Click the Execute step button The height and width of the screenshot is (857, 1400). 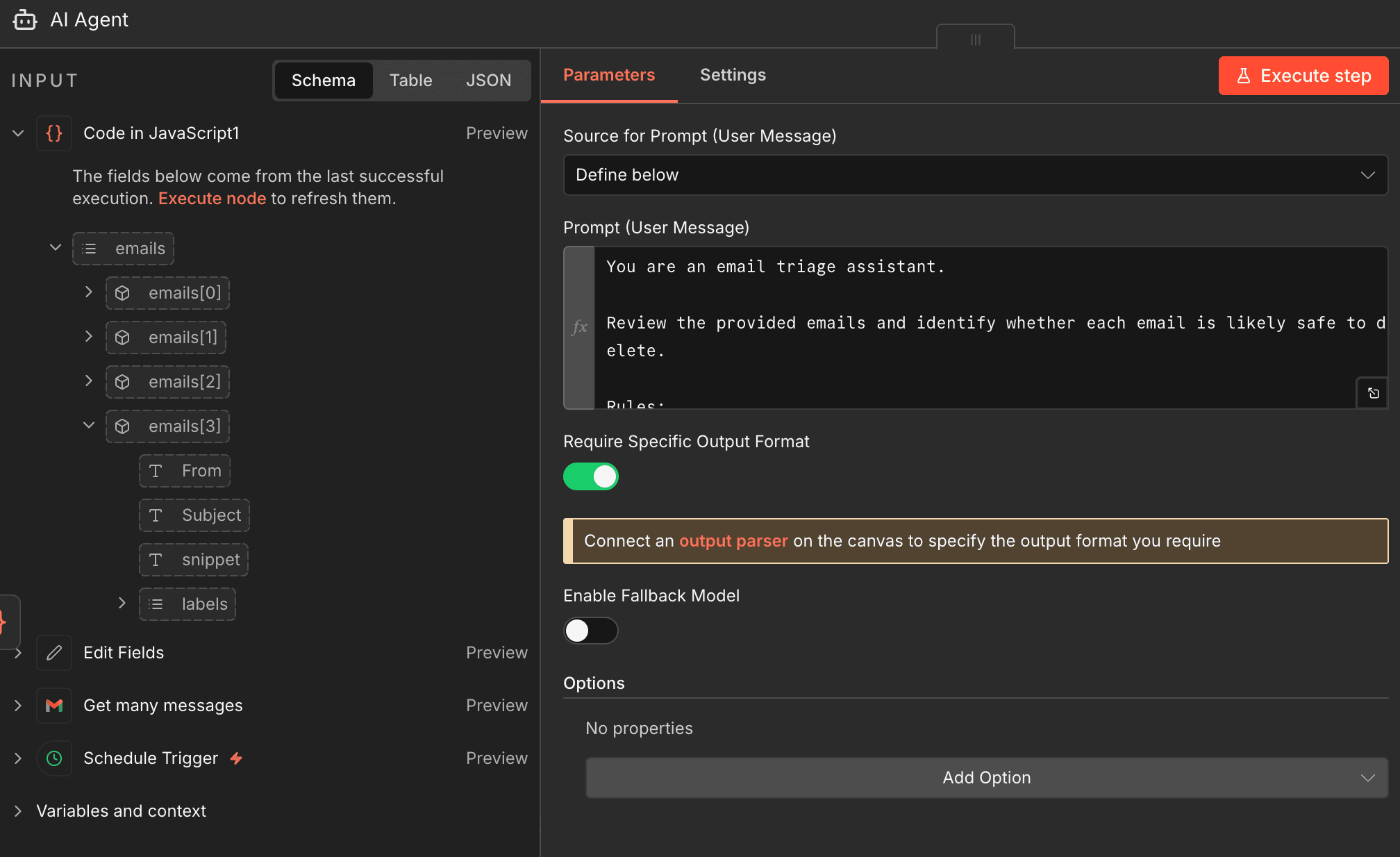click(x=1303, y=76)
